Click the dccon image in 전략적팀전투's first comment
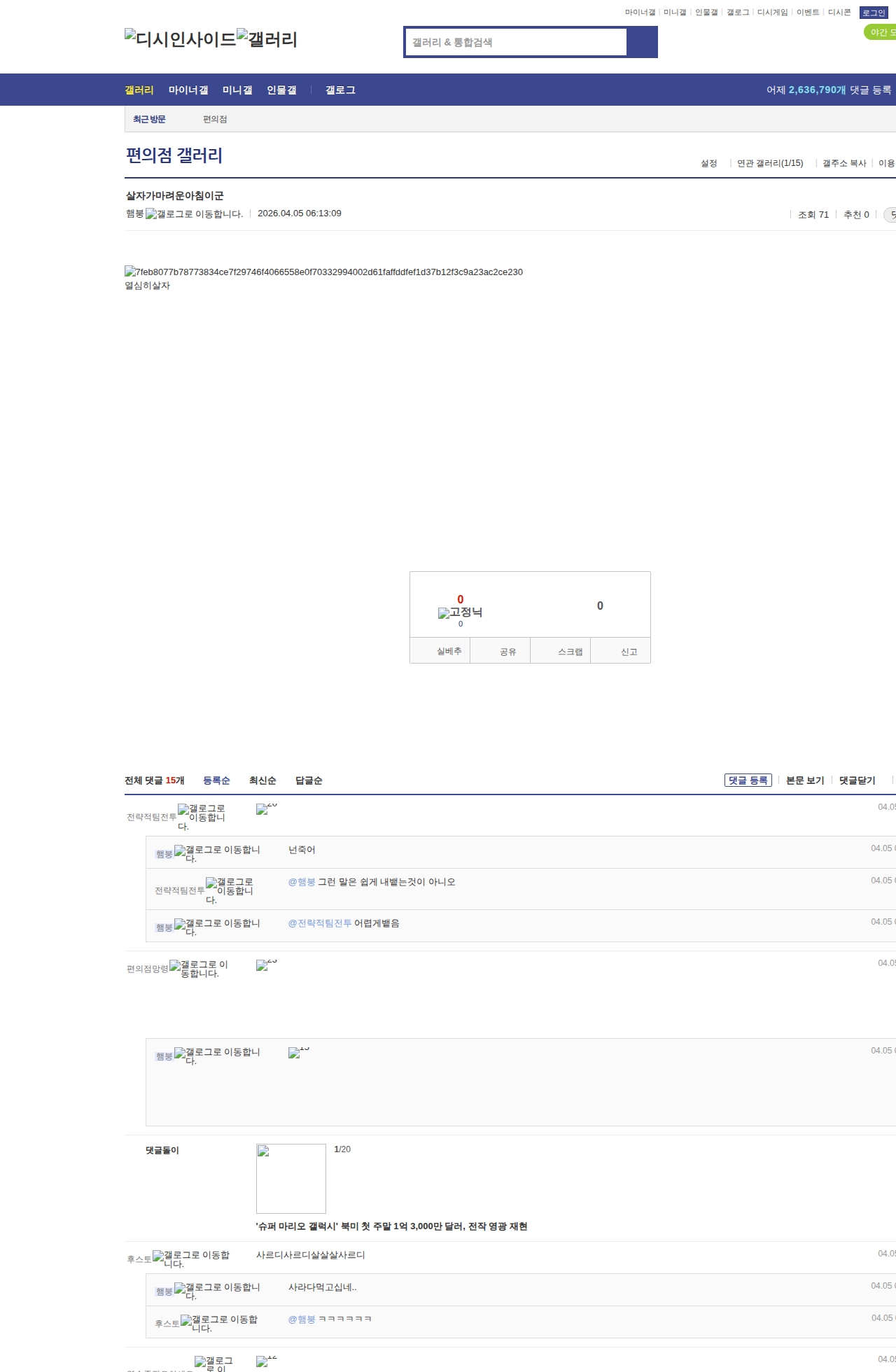This screenshot has width=896, height=1372. coord(267,809)
